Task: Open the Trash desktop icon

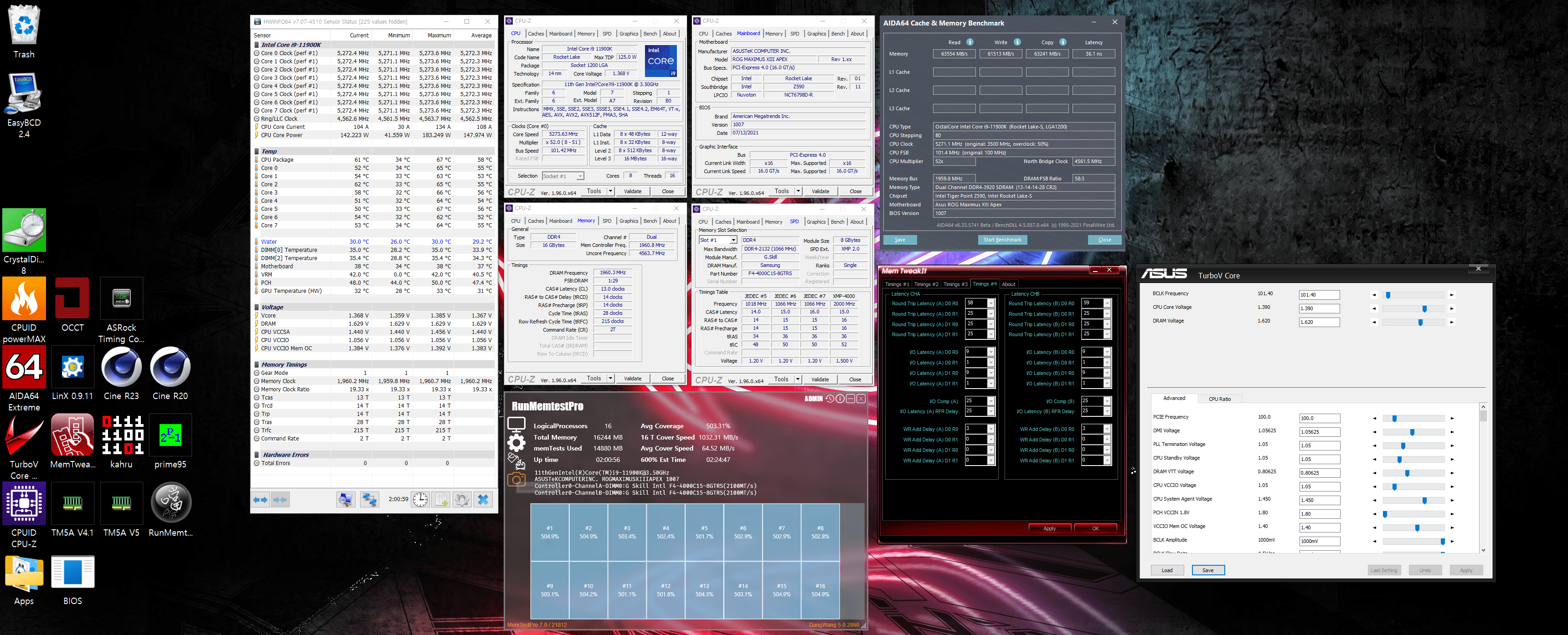Action: [24, 31]
